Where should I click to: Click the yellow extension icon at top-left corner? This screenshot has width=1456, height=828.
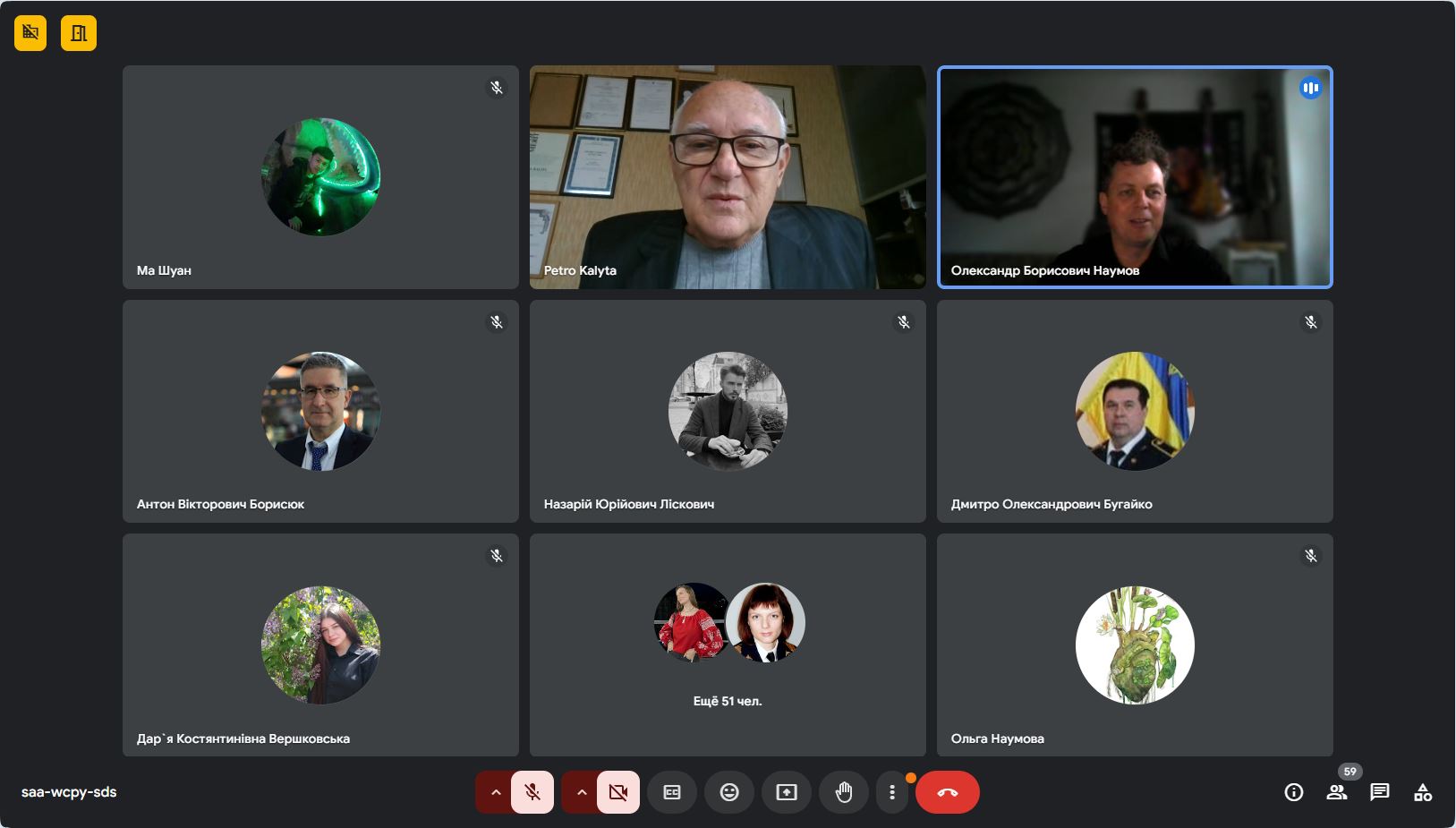[30, 33]
